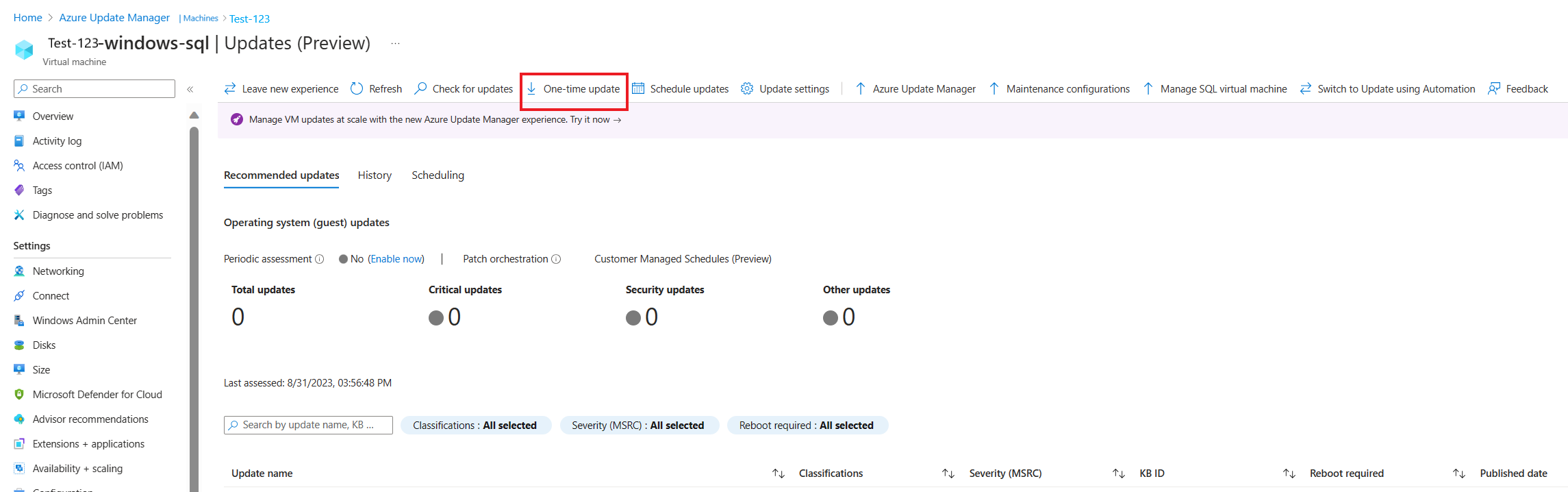This screenshot has width=1568, height=492.
Task: Open the Classifications filter dropdown
Action: click(475, 425)
